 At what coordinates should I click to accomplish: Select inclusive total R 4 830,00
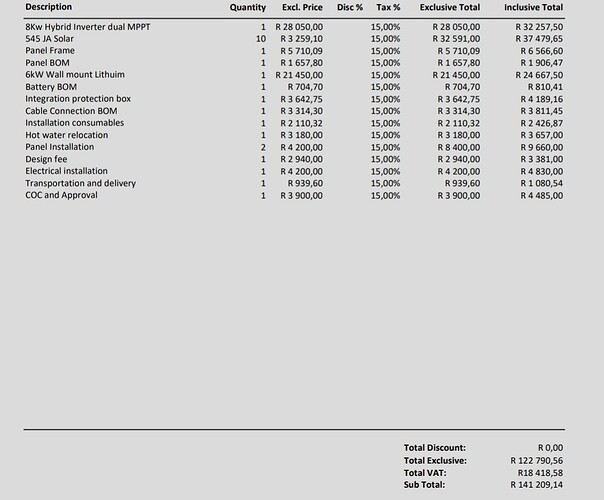coord(542,171)
